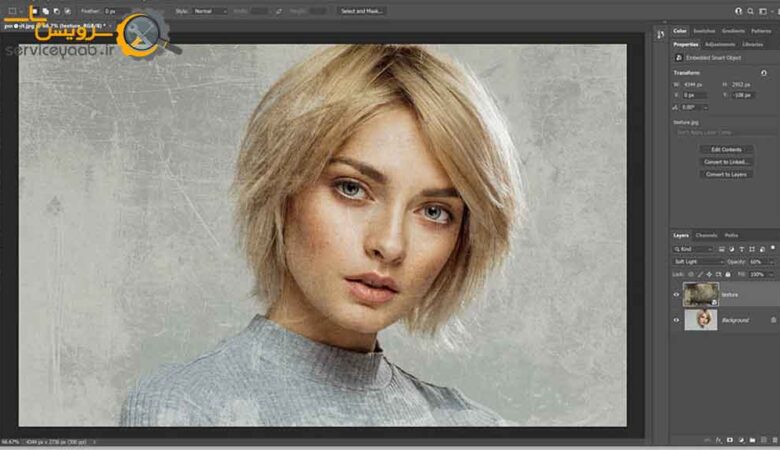The image size is (780, 450).
Task: Click the Convert to Linked button
Action: pyautogui.click(x=726, y=162)
